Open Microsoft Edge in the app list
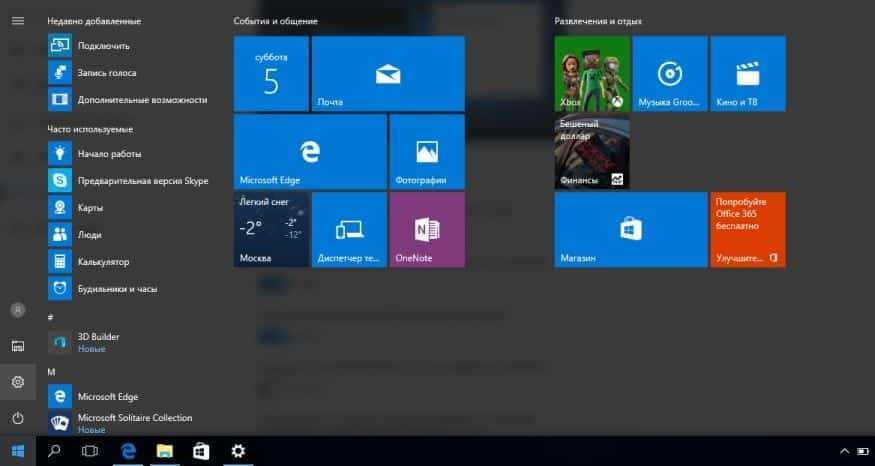This screenshot has height=466, width=875. pos(128,396)
